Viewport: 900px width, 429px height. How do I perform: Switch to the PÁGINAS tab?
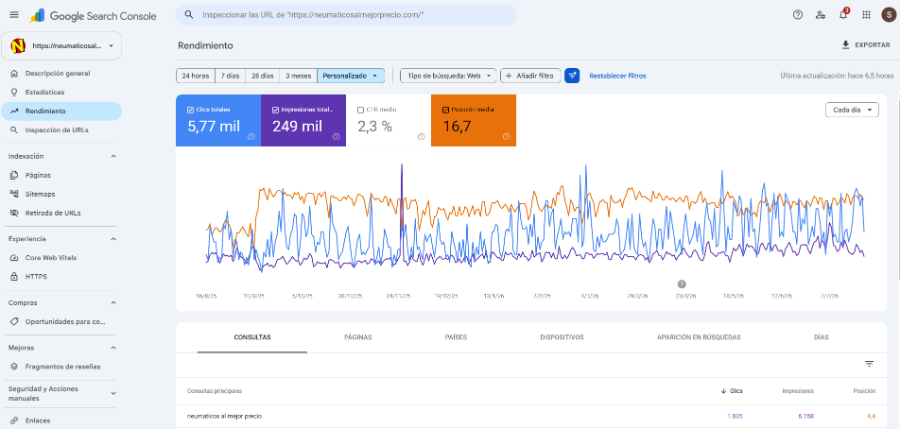pyautogui.click(x=358, y=337)
